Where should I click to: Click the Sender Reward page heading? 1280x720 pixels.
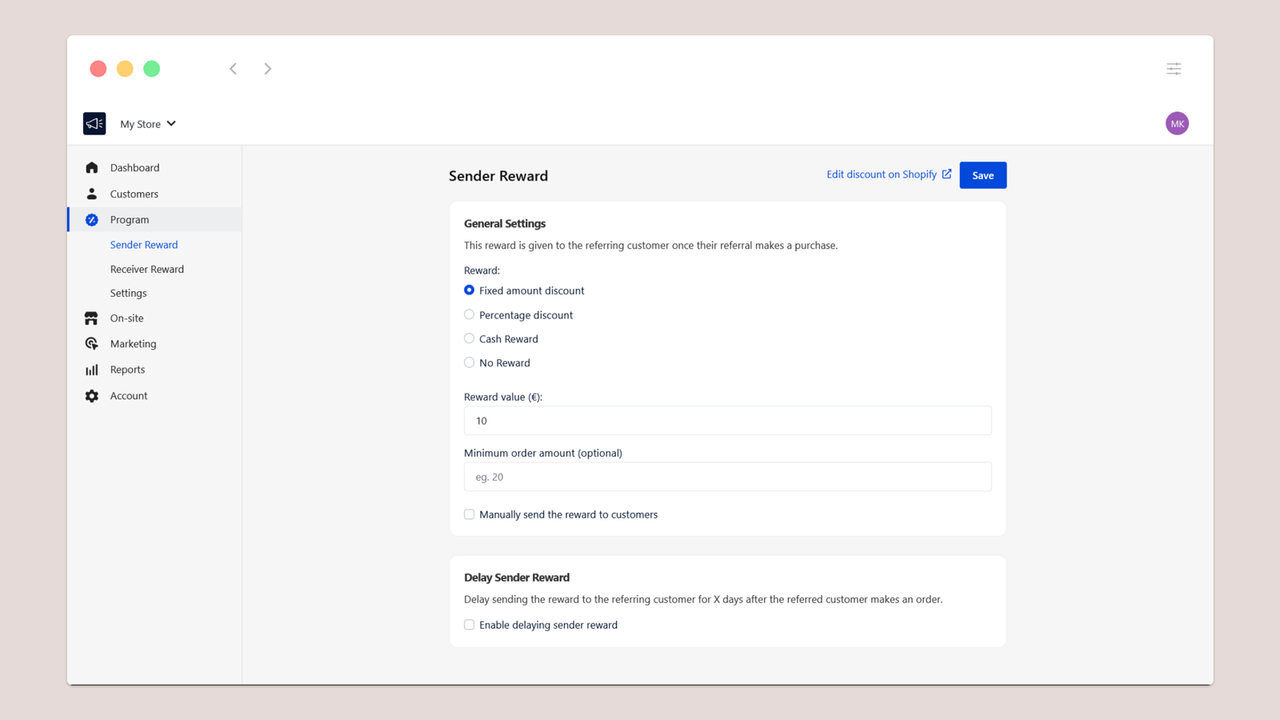(498, 176)
